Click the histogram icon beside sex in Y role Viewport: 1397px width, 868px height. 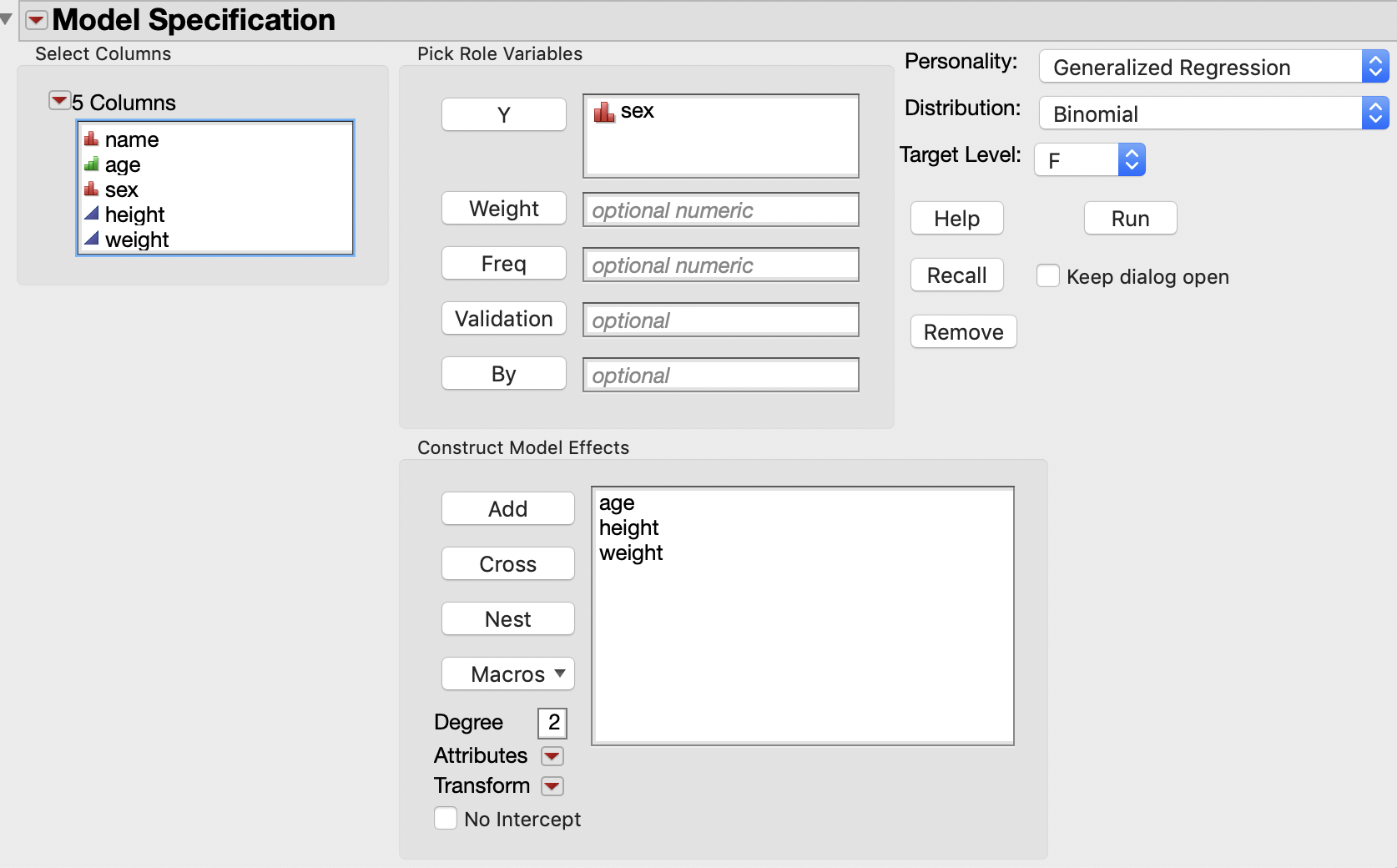605,110
